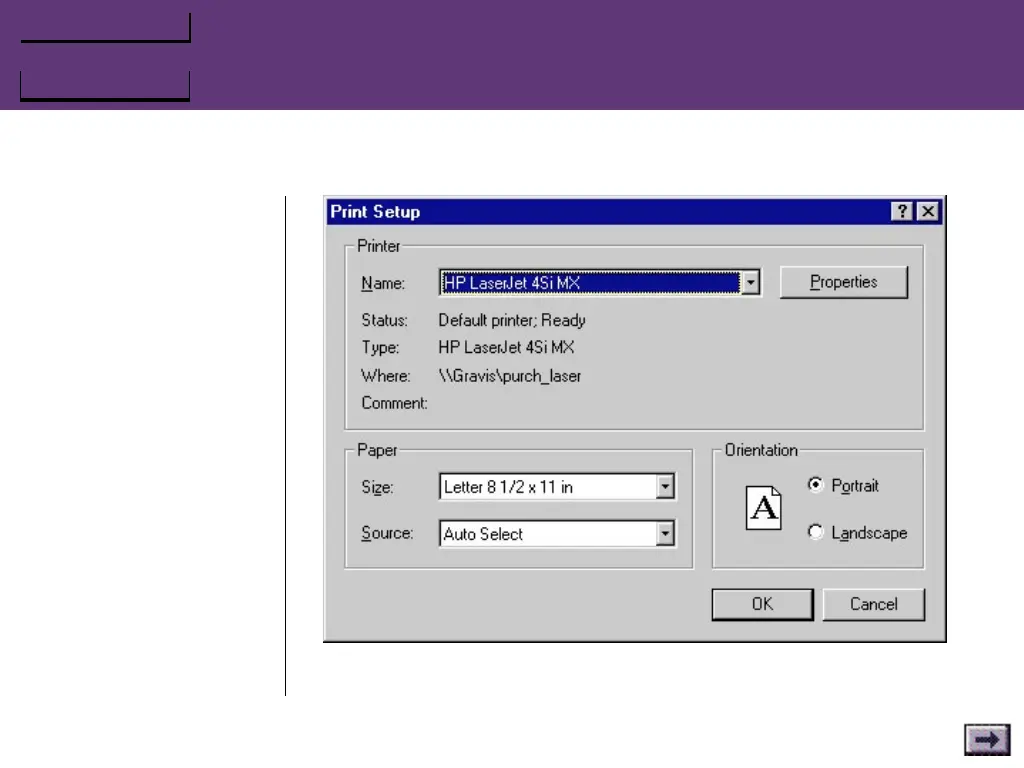Screen dimensions: 1024x768
Task: Click the Cancel button
Action: pos(874,604)
